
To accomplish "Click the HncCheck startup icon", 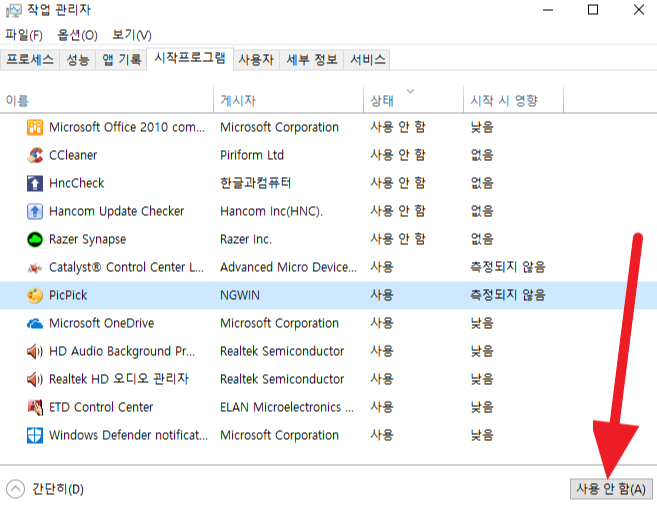I will coord(35,183).
